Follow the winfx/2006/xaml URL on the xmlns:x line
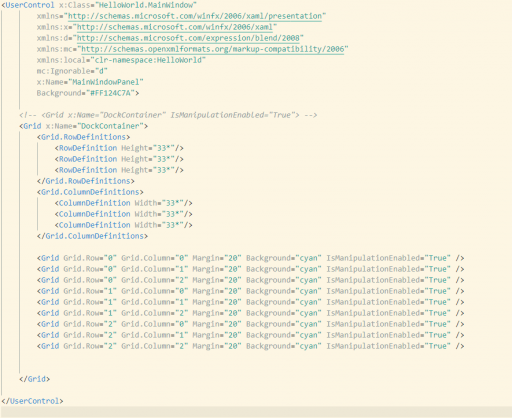This screenshot has height=418, width=512. coord(175,27)
